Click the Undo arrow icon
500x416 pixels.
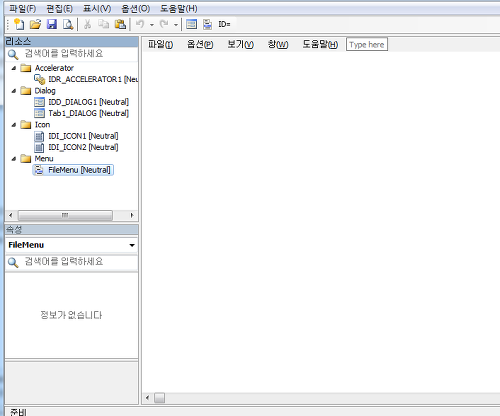tap(140, 24)
